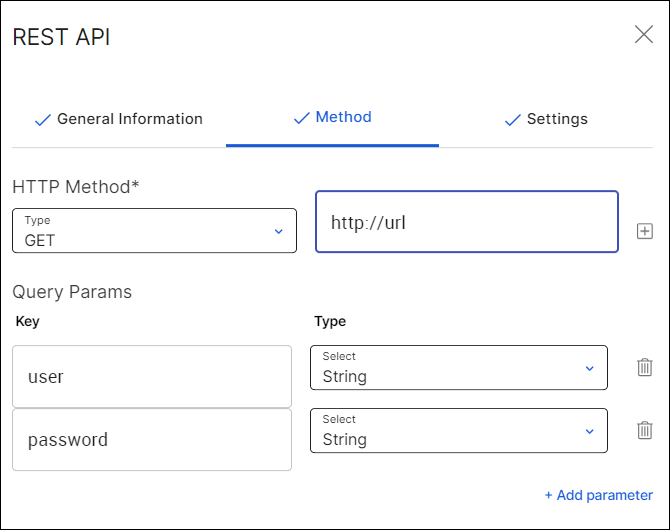Click the checkmark icon beside Method
This screenshot has height=530, width=670.
[301, 118]
